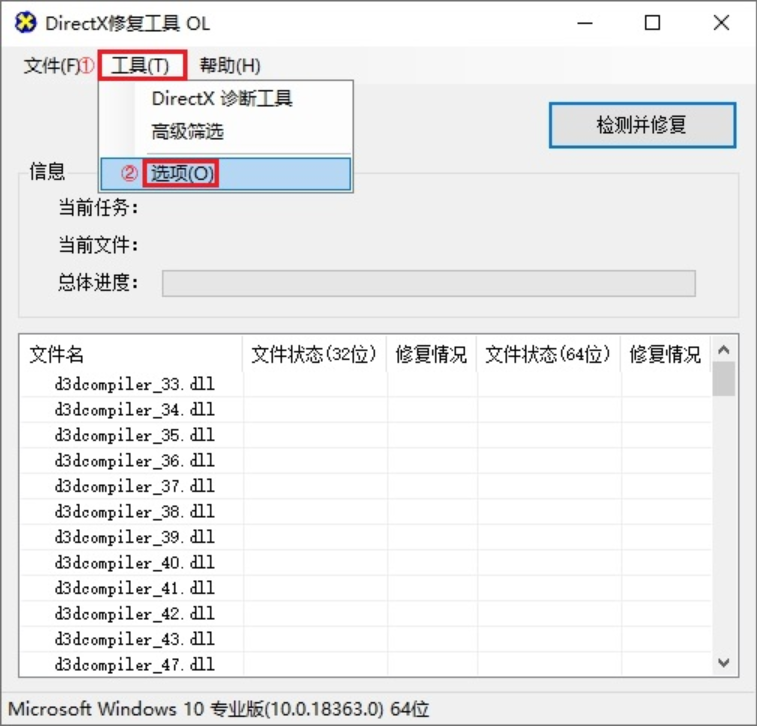Choose 高级筛选 in the tools menu
757x726 pixels.
(x=225, y=131)
